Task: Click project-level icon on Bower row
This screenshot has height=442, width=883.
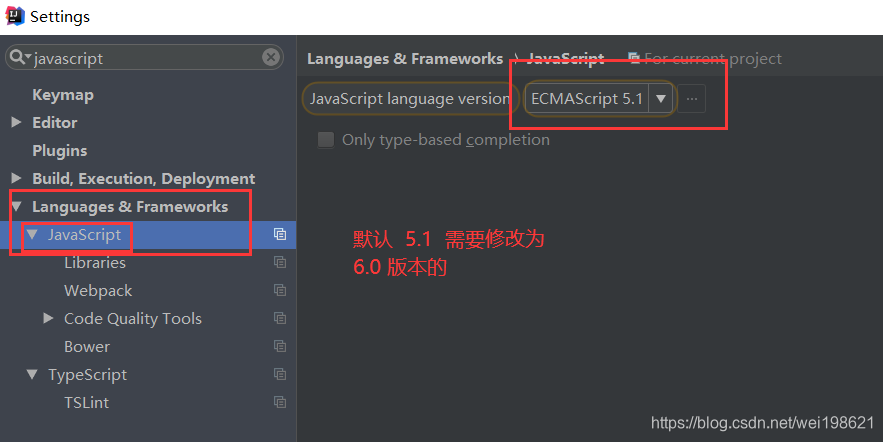Action: point(280,346)
